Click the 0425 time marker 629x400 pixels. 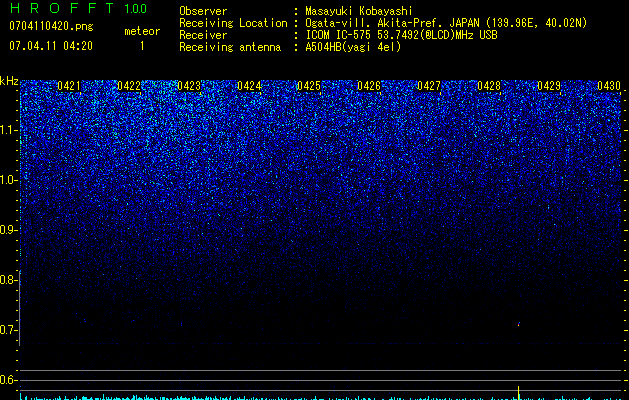click(308, 86)
